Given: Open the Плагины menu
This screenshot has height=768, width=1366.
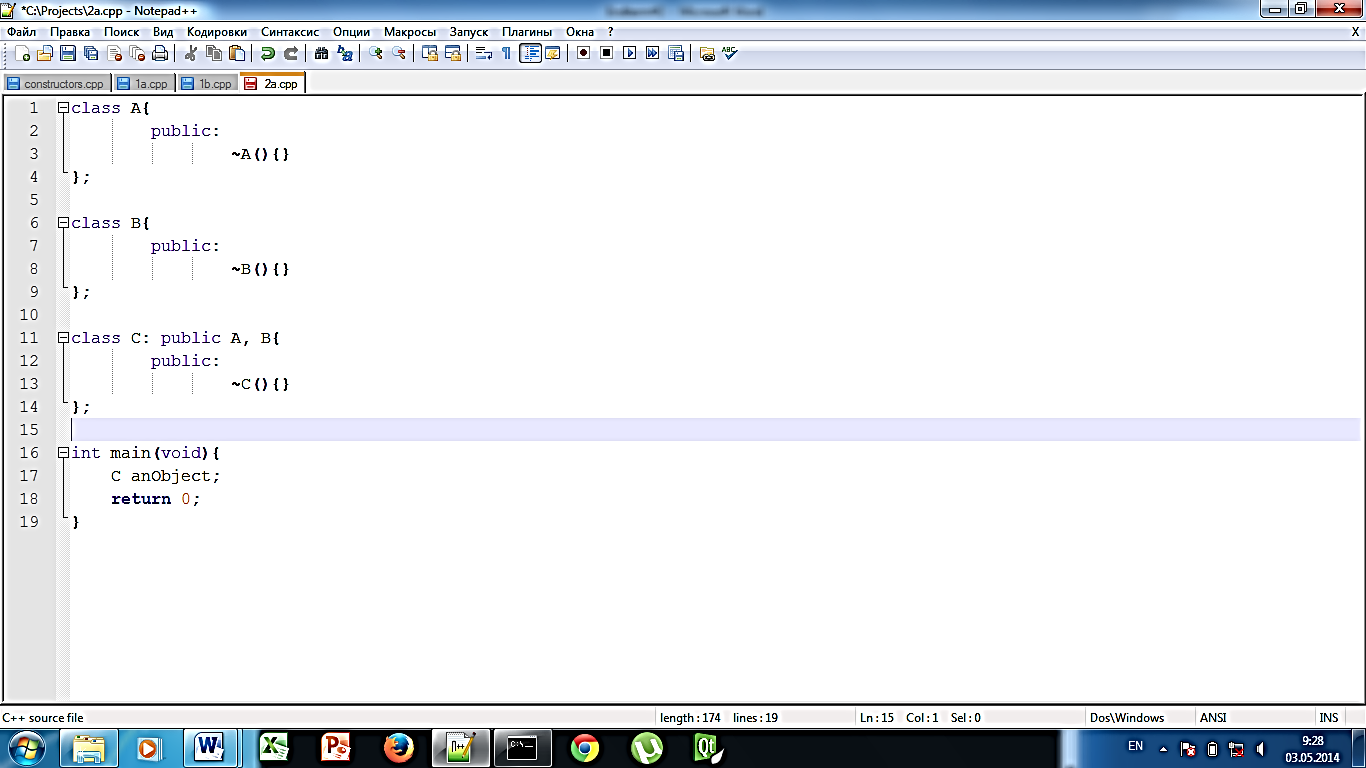Looking at the screenshot, I should click(x=527, y=32).
